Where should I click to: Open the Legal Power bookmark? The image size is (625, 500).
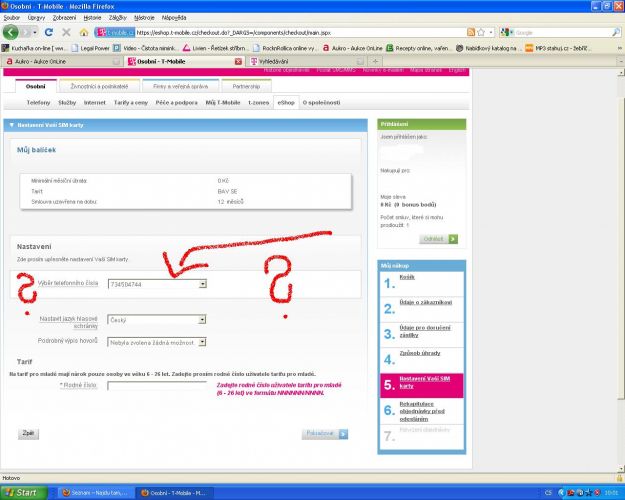pos(90,48)
